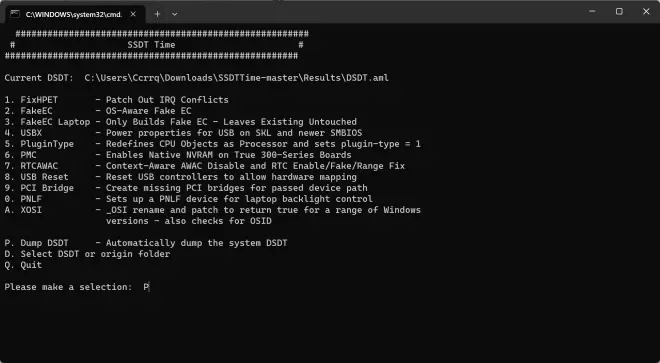Close the terminal window
This screenshot has height=363, width=660.
(646, 11)
